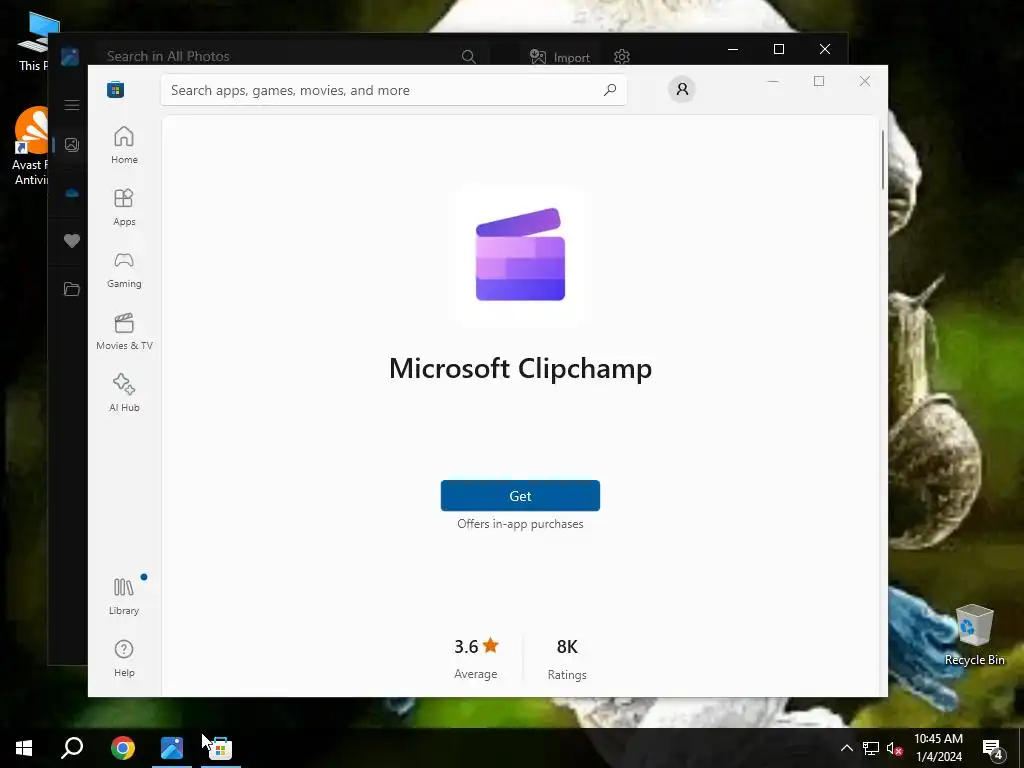This screenshot has height=768, width=1024.
Task: Maximize the Microsoft Store window
Action: point(819,81)
